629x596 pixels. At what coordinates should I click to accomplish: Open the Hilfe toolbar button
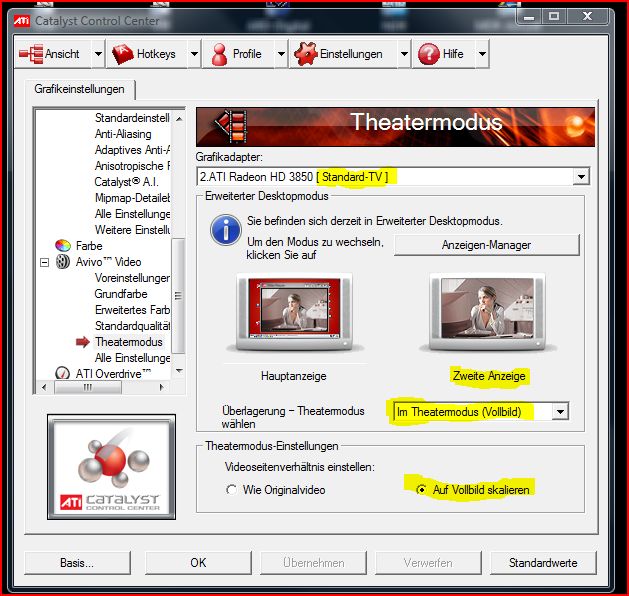point(444,54)
